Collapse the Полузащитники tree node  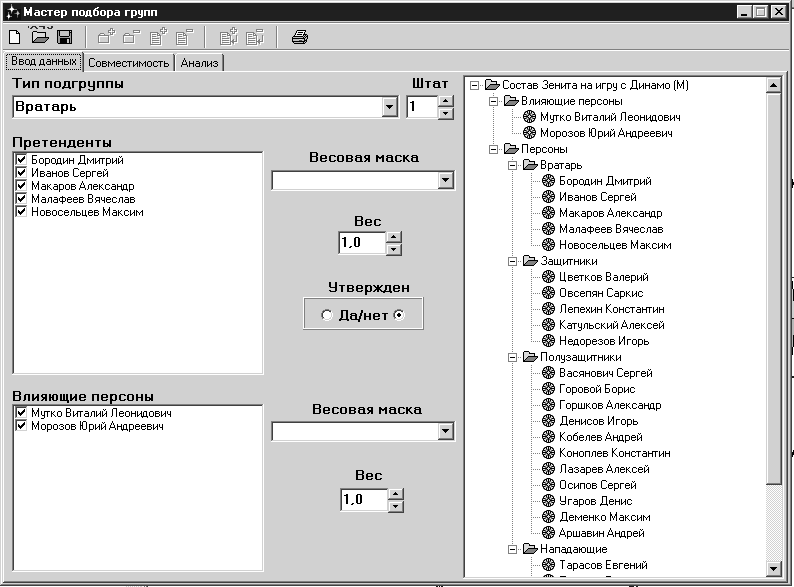[512, 357]
